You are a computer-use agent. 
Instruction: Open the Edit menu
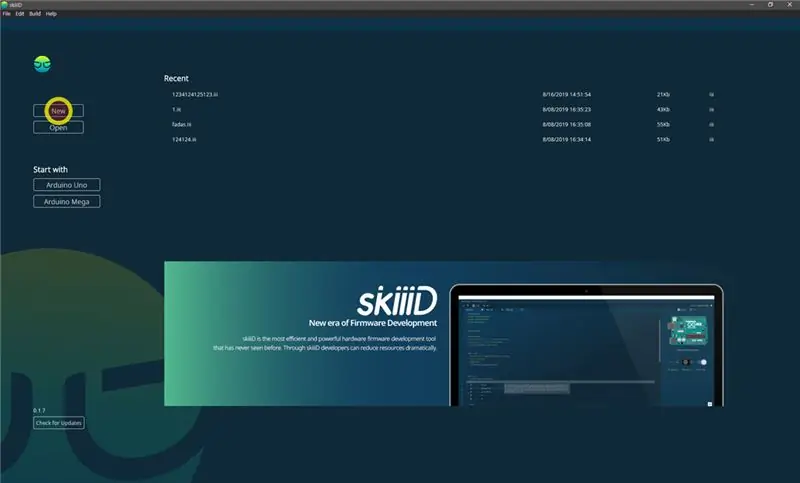pyautogui.click(x=20, y=14)
